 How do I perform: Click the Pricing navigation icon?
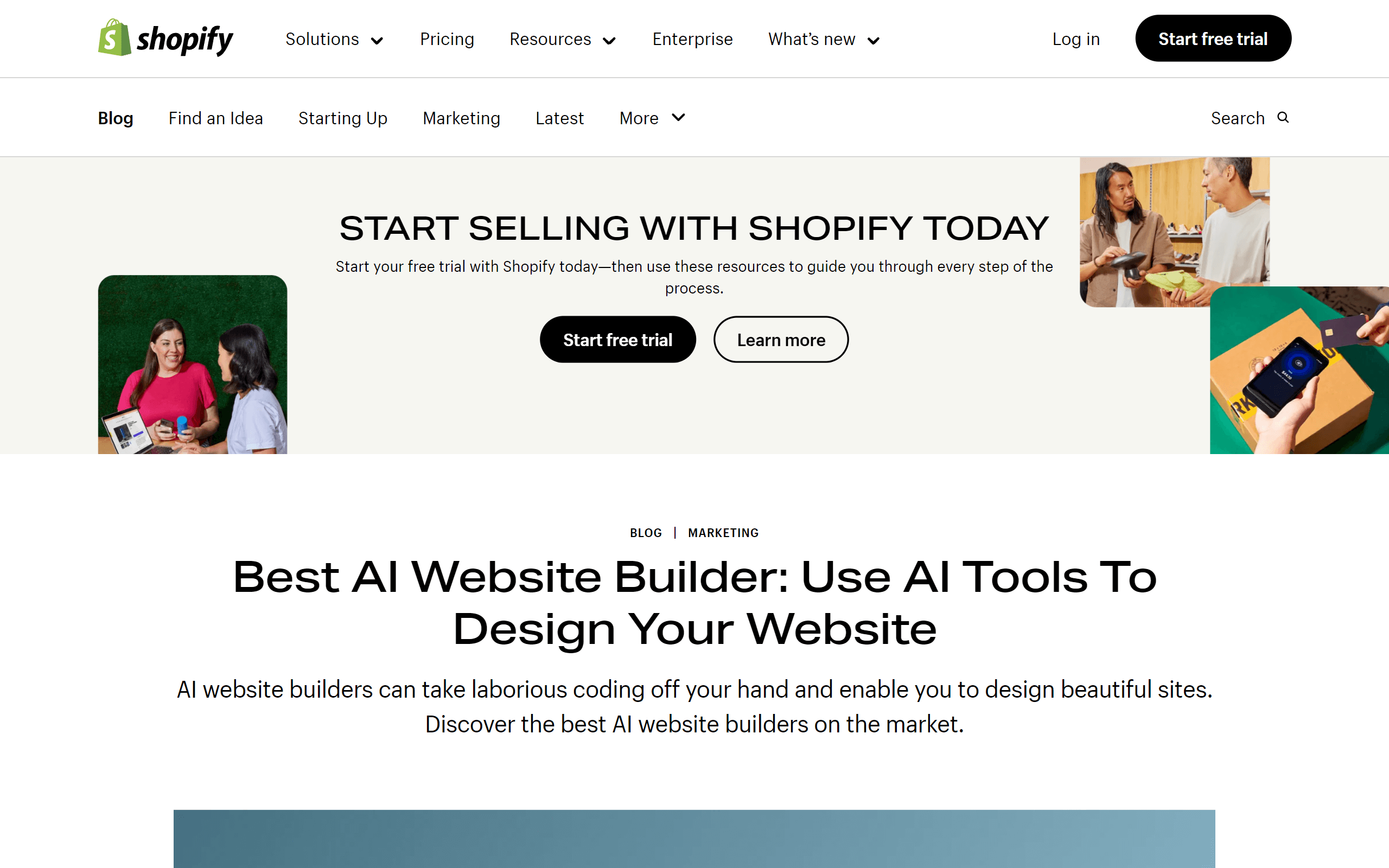(447, 39)
